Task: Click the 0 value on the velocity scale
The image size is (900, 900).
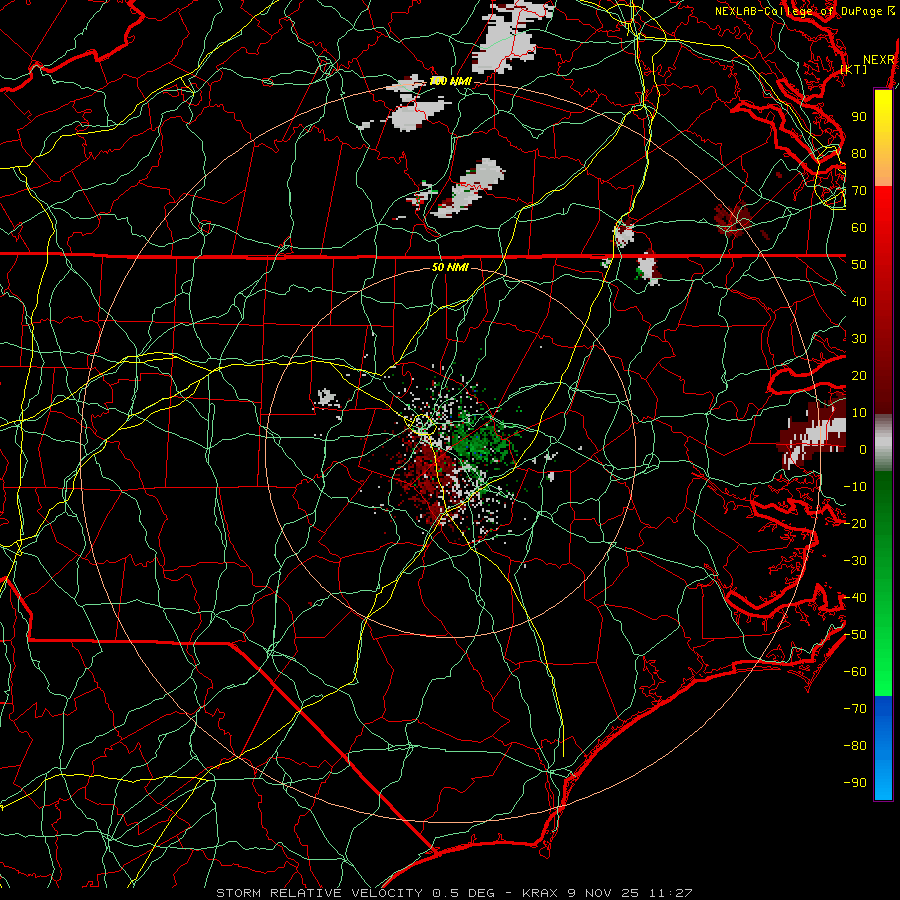Action: tap(863, 450)
